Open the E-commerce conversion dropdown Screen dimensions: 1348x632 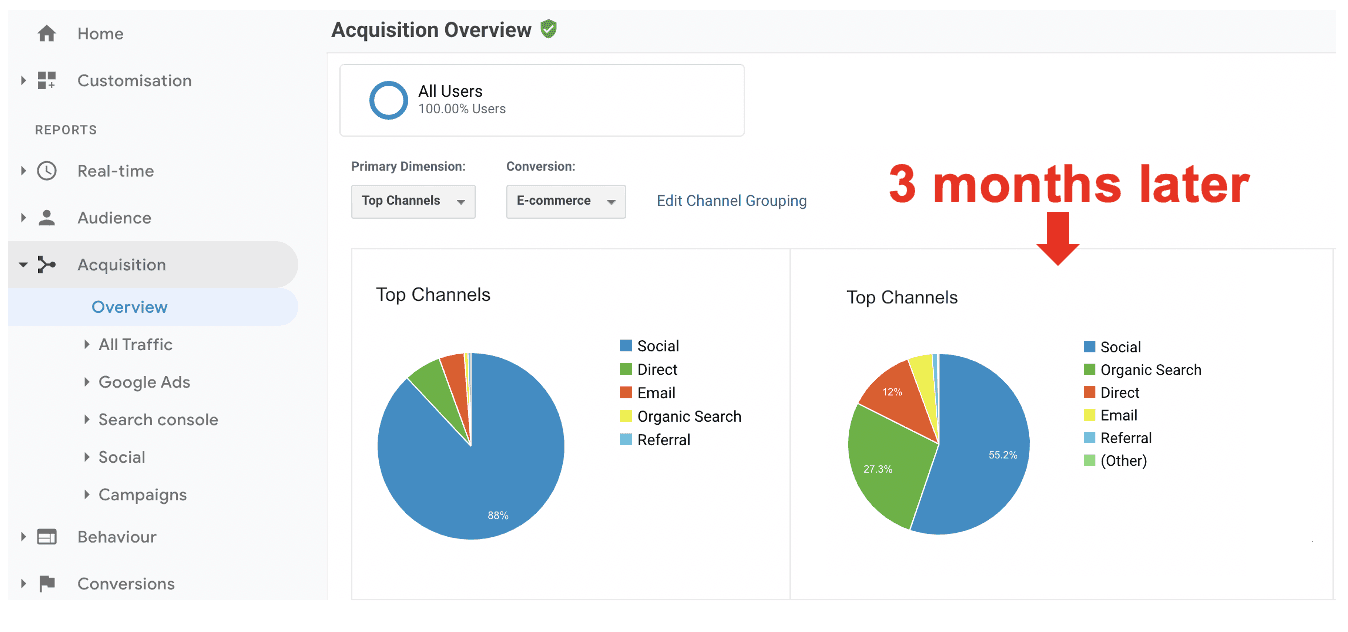566,201
